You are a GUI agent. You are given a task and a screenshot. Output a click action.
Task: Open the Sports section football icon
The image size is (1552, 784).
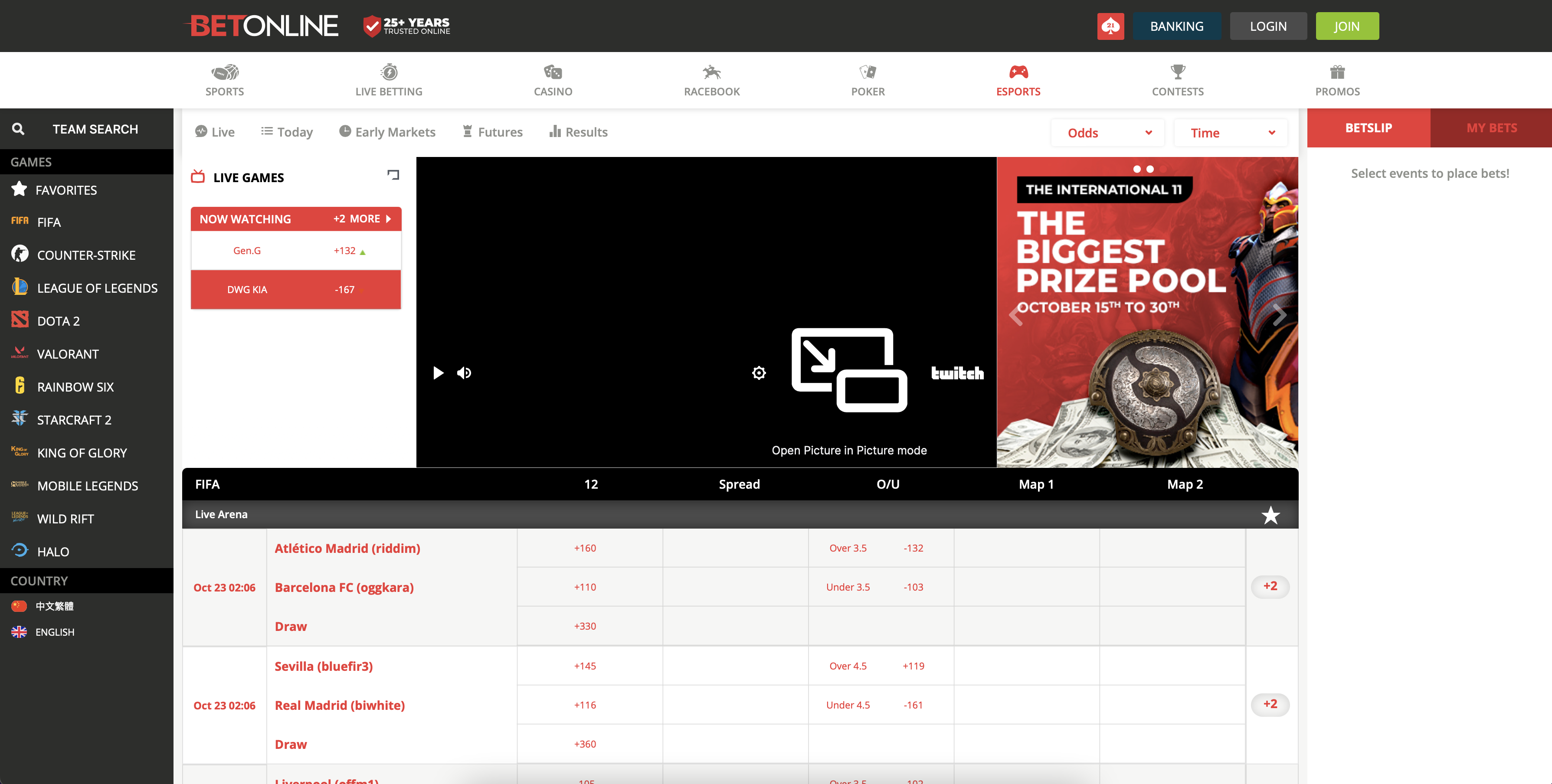click(225, 72)
